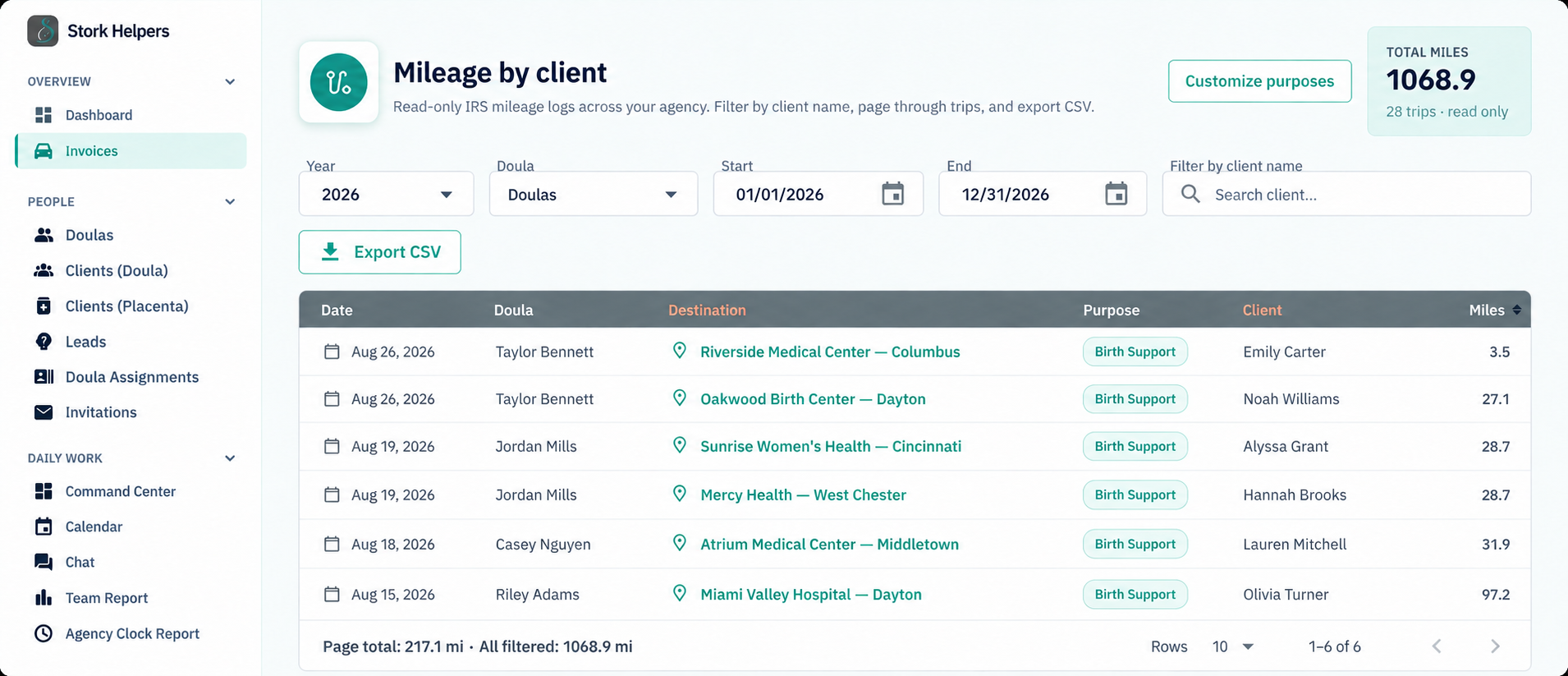Open Riverside Medical Center — Columbus link

[x=830, y=352]
